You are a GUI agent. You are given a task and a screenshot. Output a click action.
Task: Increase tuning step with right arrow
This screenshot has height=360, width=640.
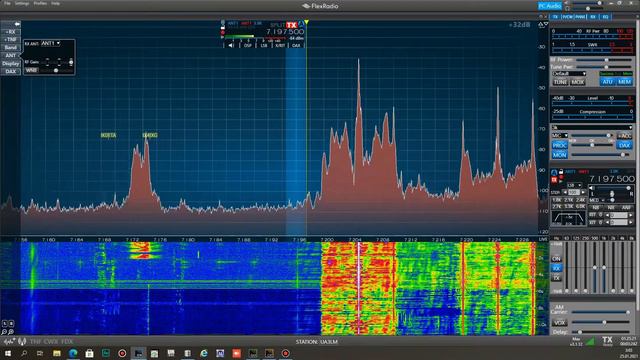(583, 192)
